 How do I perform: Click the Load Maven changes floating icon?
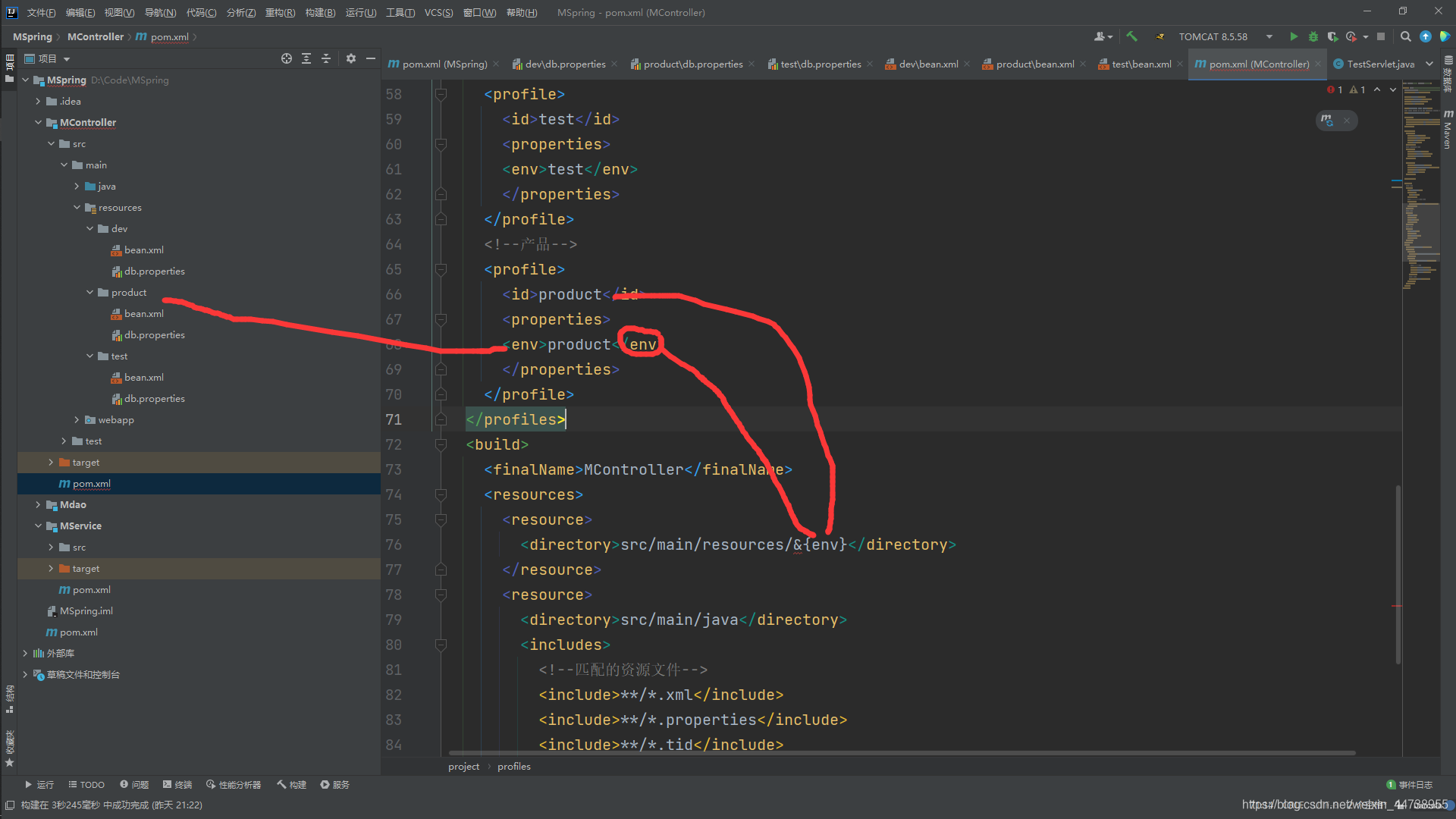1327,120
